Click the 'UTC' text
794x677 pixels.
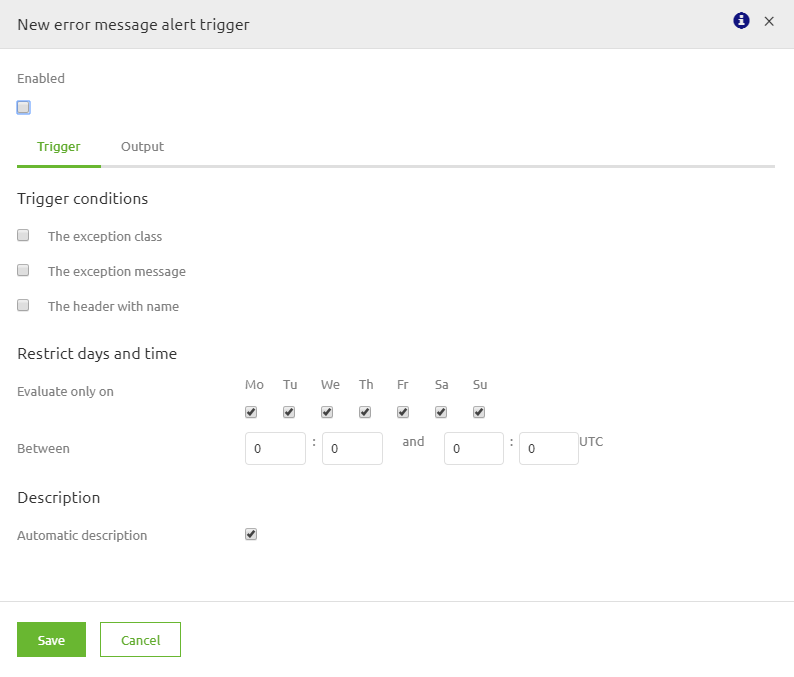[x=591, y=442]
